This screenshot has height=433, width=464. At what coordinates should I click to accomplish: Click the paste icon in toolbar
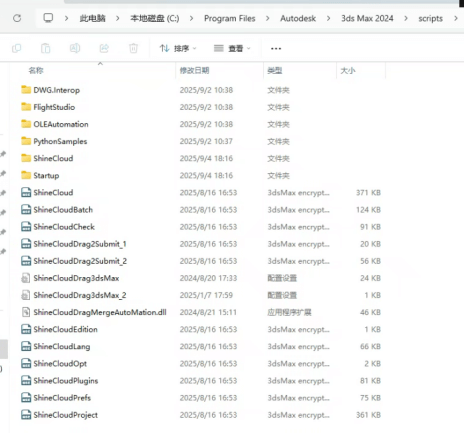point(46,49)
